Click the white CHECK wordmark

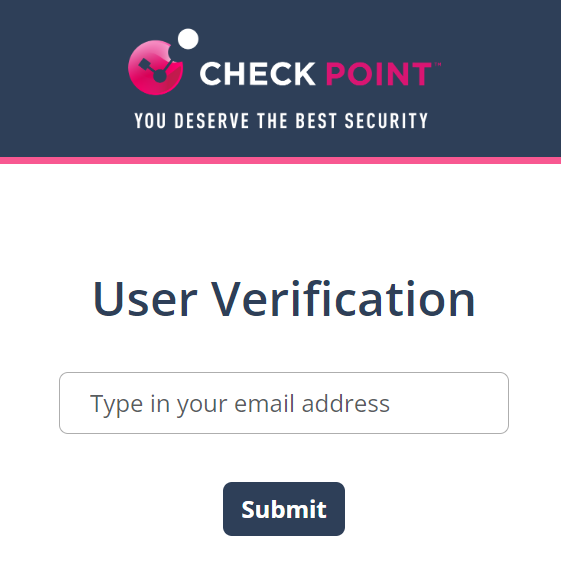click(x=258, y=74)
